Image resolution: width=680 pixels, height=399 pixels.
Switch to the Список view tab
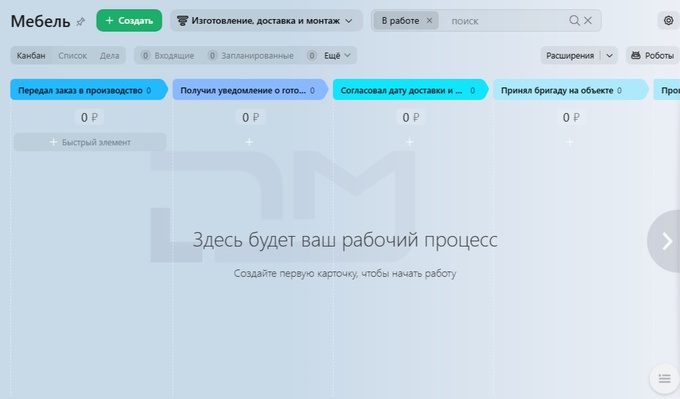[72, 56]
